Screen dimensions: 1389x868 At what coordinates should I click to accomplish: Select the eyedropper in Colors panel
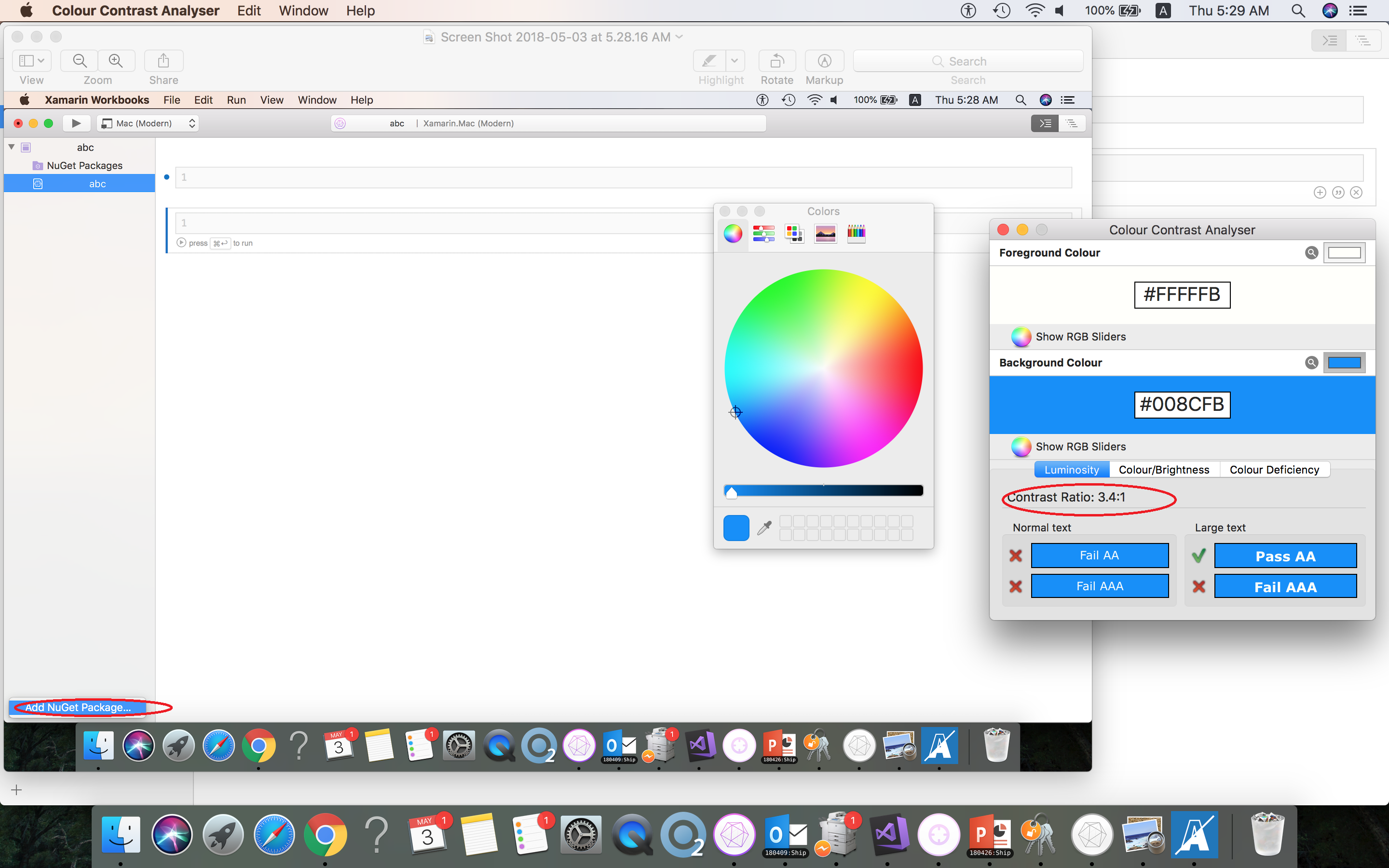pyautogui.click(x=764, y=528)
